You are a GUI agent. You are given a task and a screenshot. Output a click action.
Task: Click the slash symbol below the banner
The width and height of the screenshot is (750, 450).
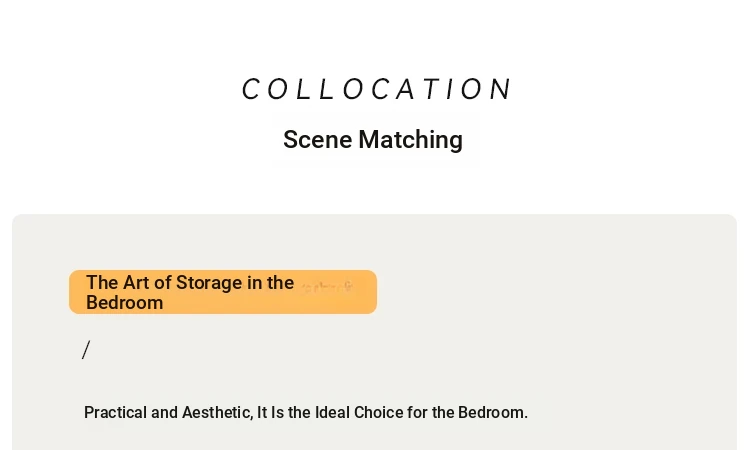tap(86, 350)
